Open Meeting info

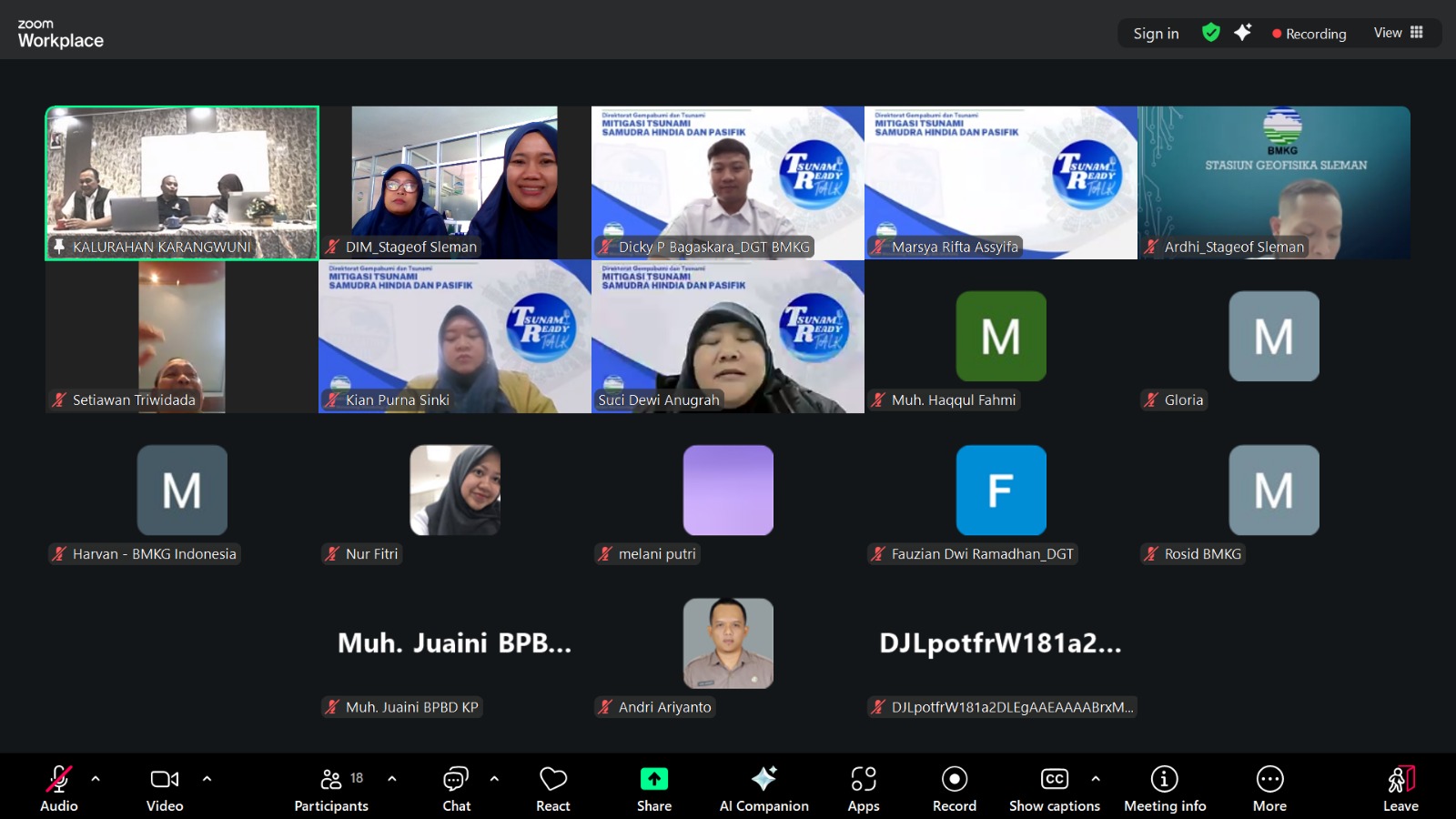(1164, 788)
